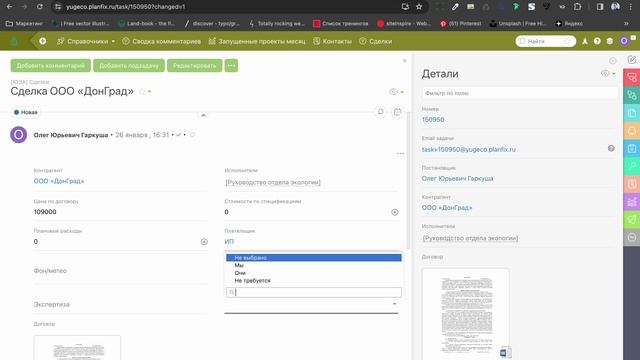Viewport: 640px width, 360px height.
Task: Click the plus icon in Стоимости по спецификациям
Action: click(395, 212)
